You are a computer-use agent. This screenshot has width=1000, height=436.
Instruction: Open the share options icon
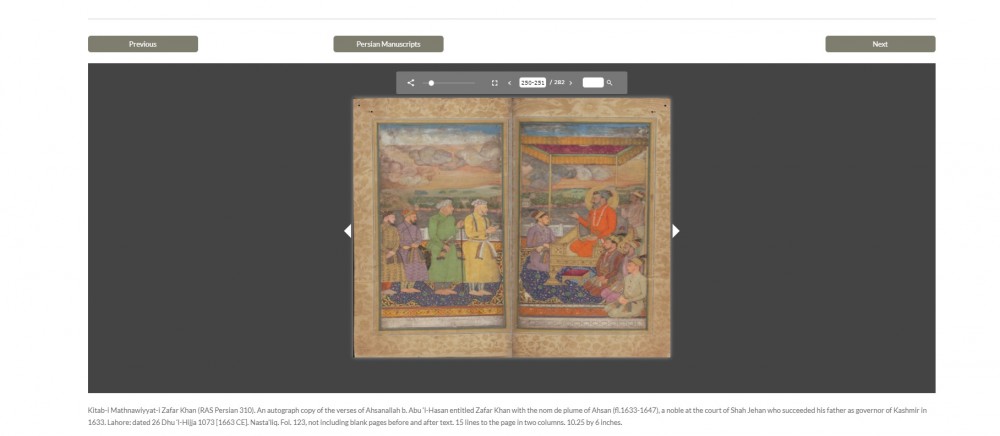[411, 83]
